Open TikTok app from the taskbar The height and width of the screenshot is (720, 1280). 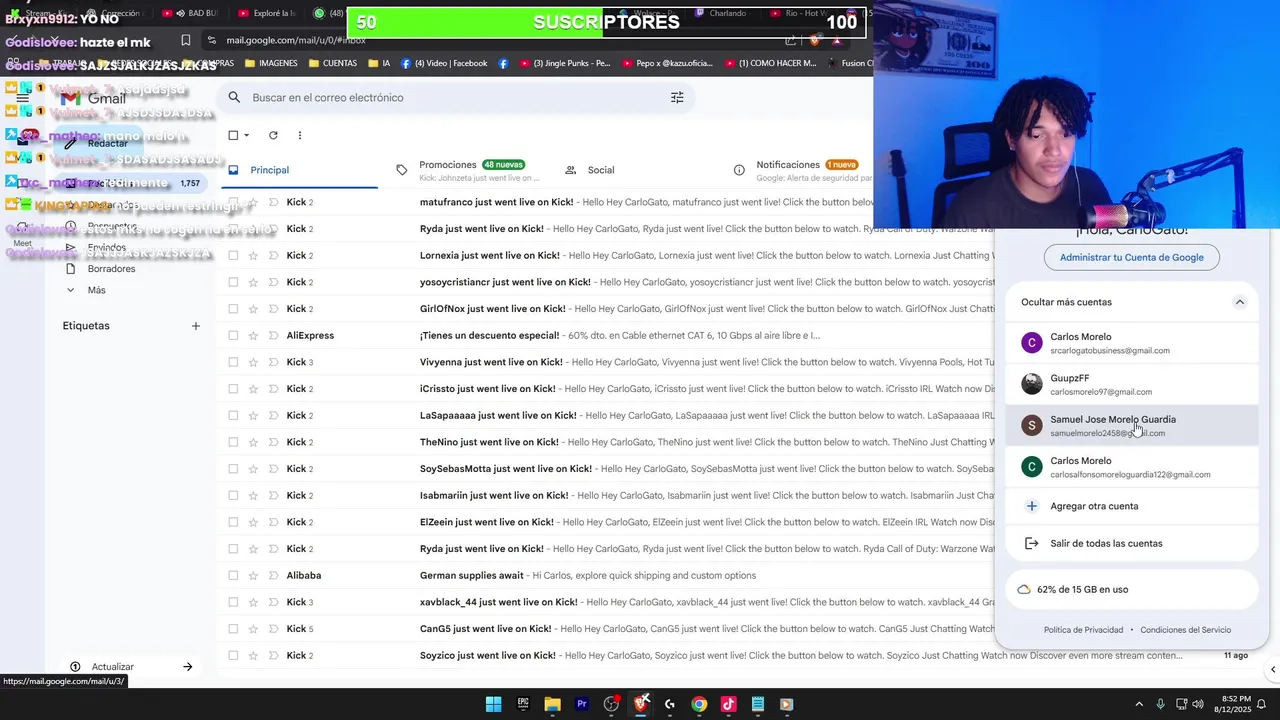728,704
